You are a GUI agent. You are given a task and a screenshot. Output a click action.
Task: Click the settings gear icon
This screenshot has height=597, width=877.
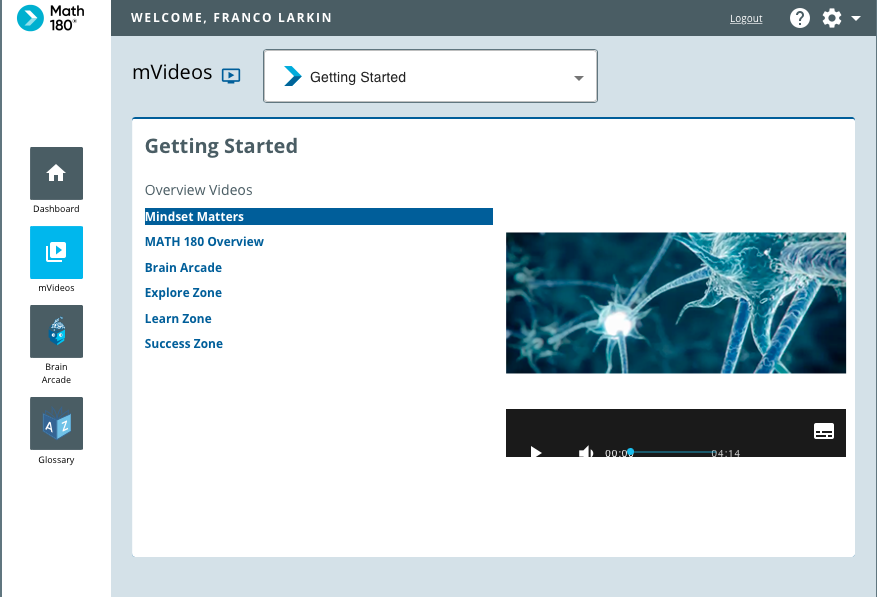coord(832,18)
